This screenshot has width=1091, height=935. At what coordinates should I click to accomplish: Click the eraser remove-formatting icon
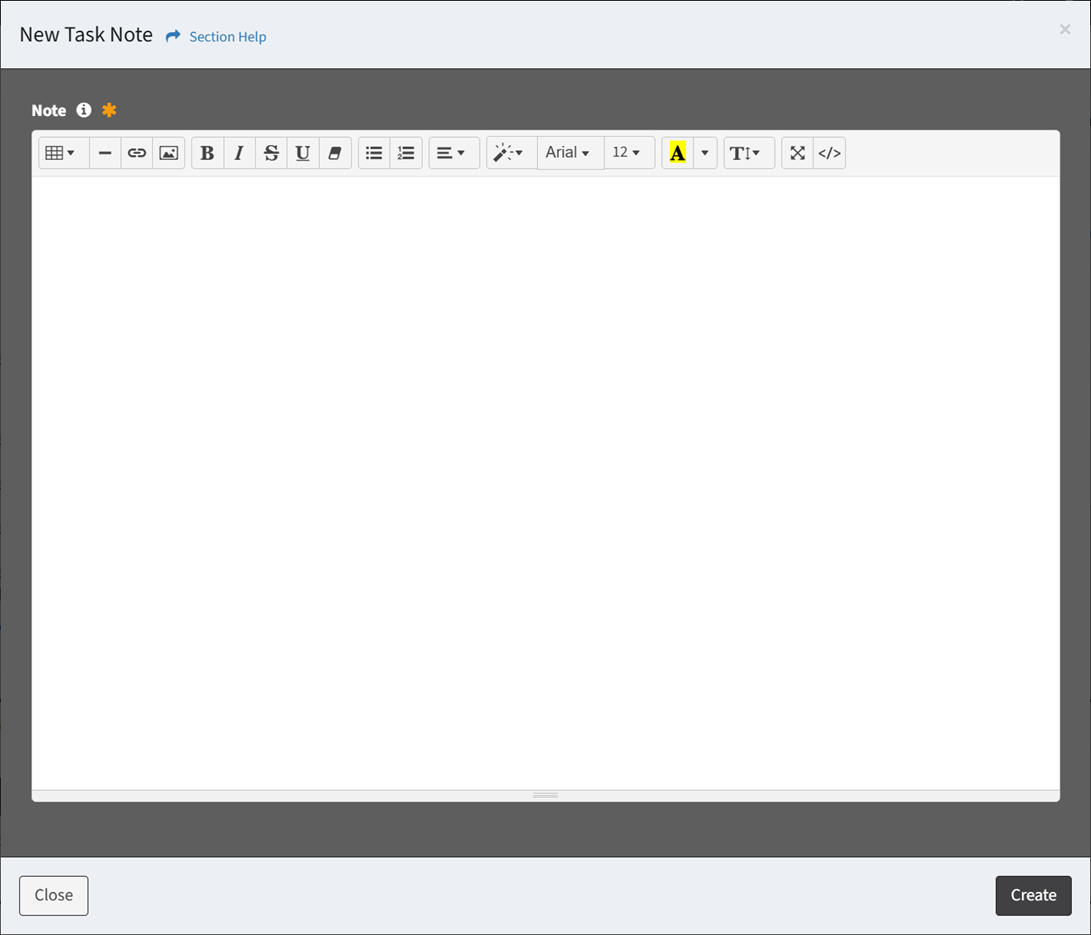coord(335,153)
